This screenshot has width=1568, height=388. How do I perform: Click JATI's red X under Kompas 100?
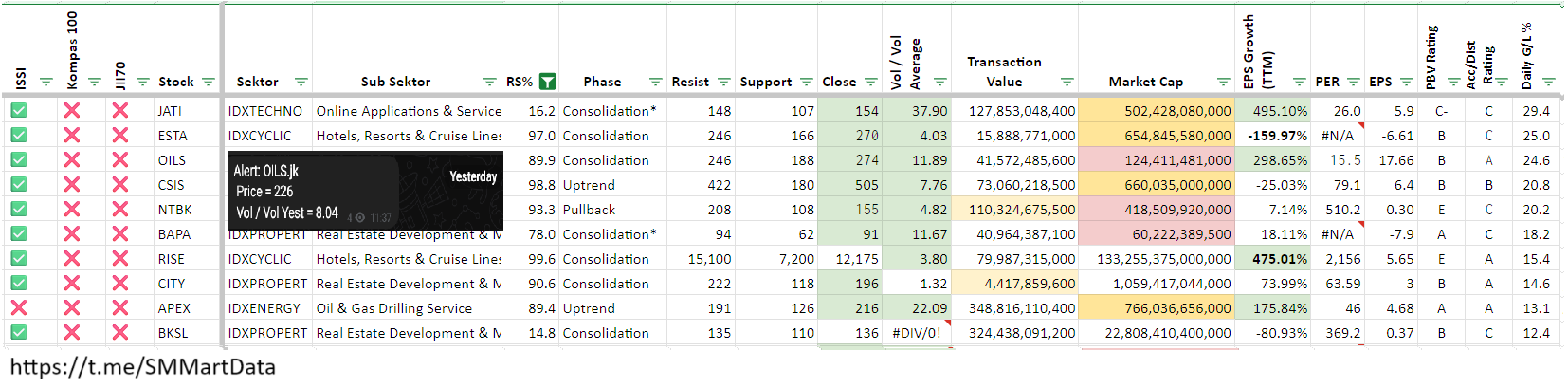pyautogui.click(x=71, y=111)
